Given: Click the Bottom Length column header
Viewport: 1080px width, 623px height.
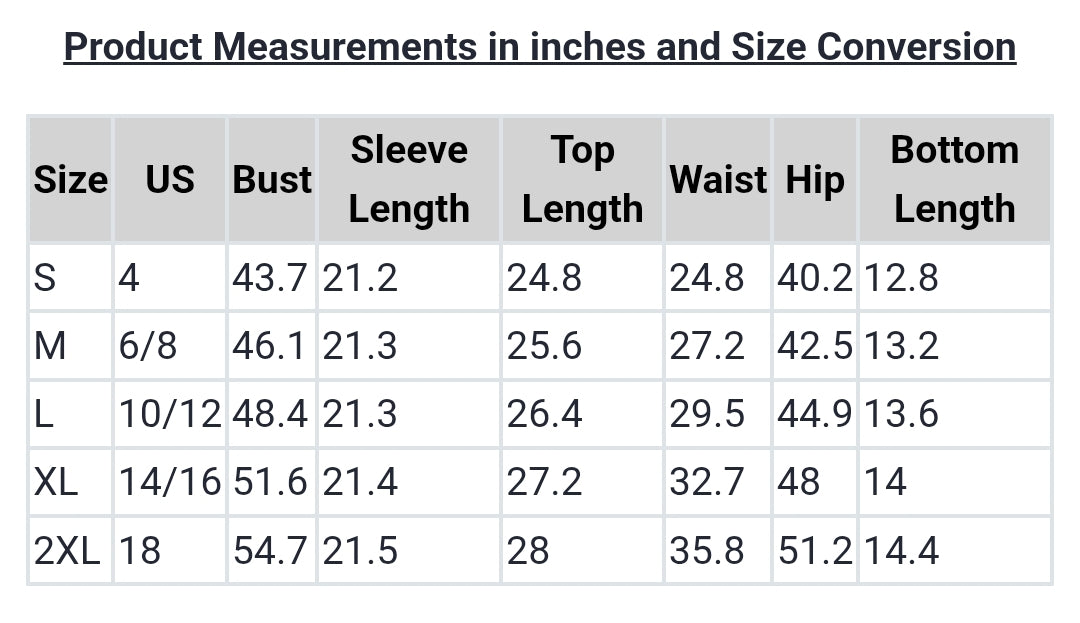Looking at the screenshot, I should 954,180.
